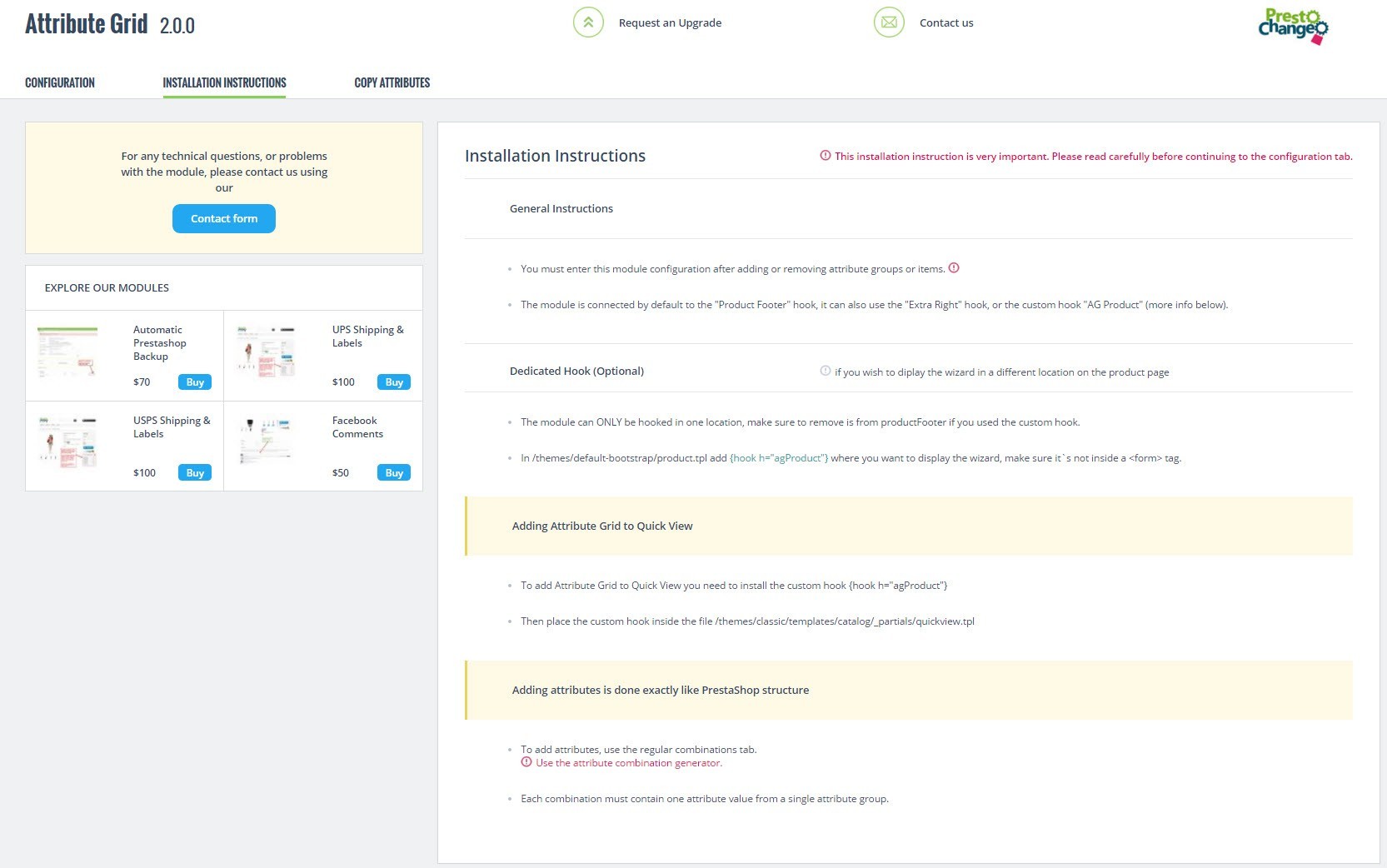Click the Automatic Prestashop Backup thumbnail
Screen dimensions: 1387x868
pos(67,352)
